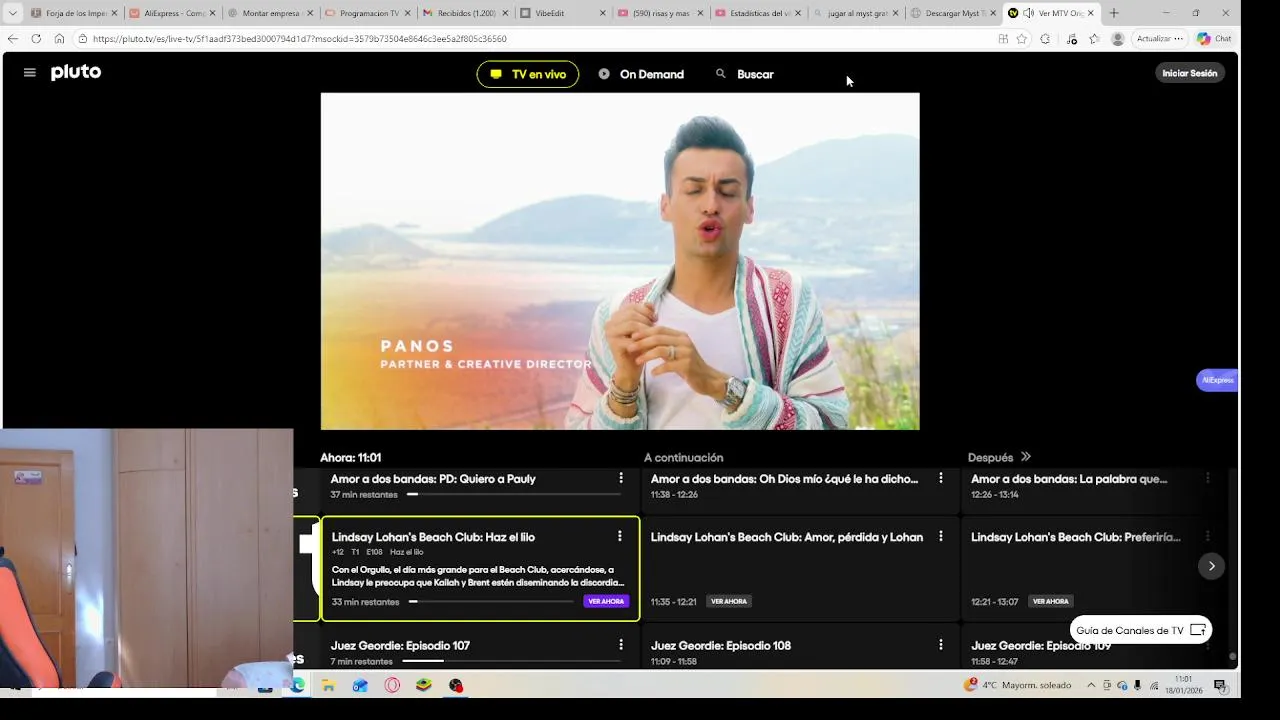Open the notification center icon
Viewport: 1280px width, 720px height.
pyautogui.click(x=1220, y=685)
